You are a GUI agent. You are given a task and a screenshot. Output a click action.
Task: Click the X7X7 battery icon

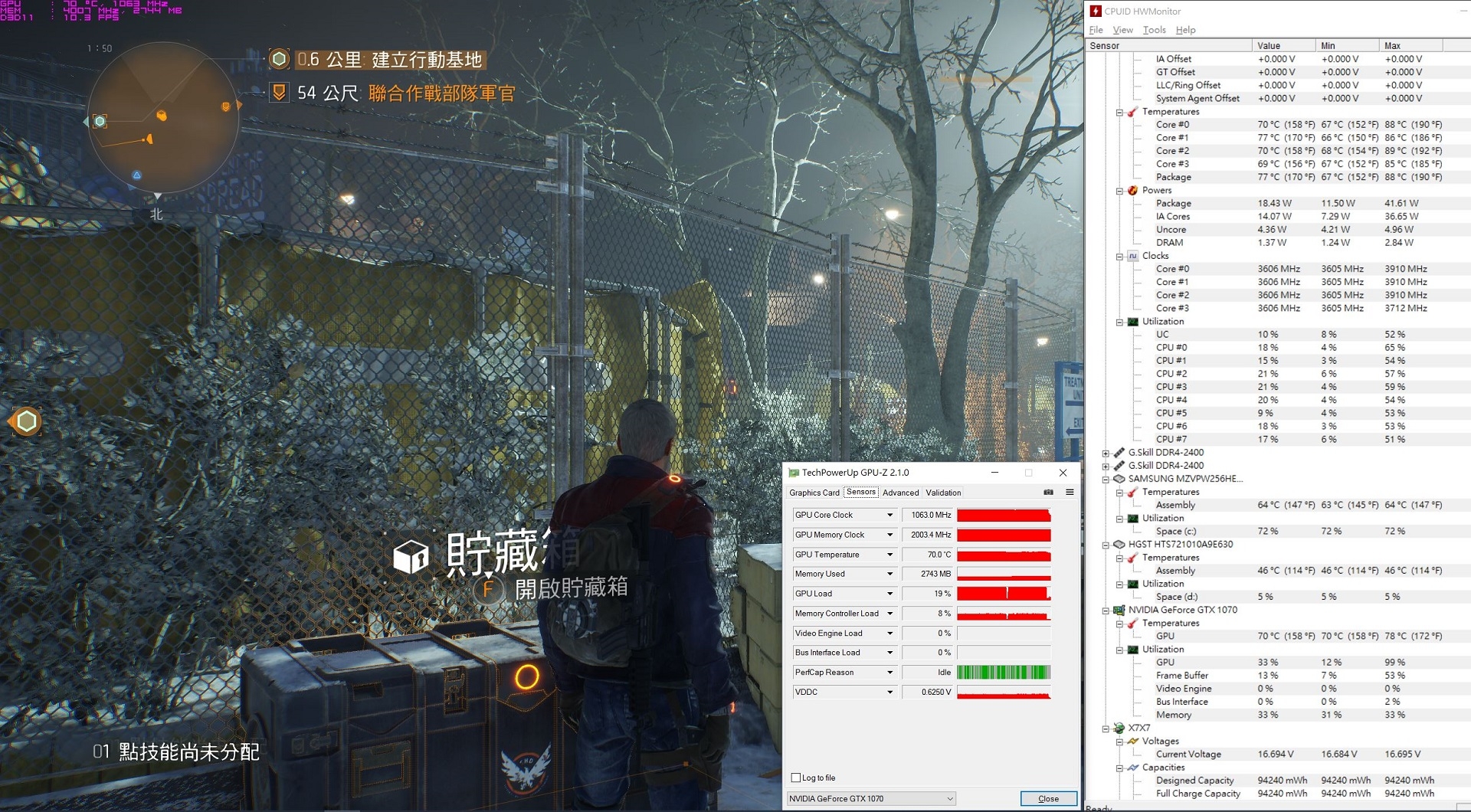click(1119, 728)
